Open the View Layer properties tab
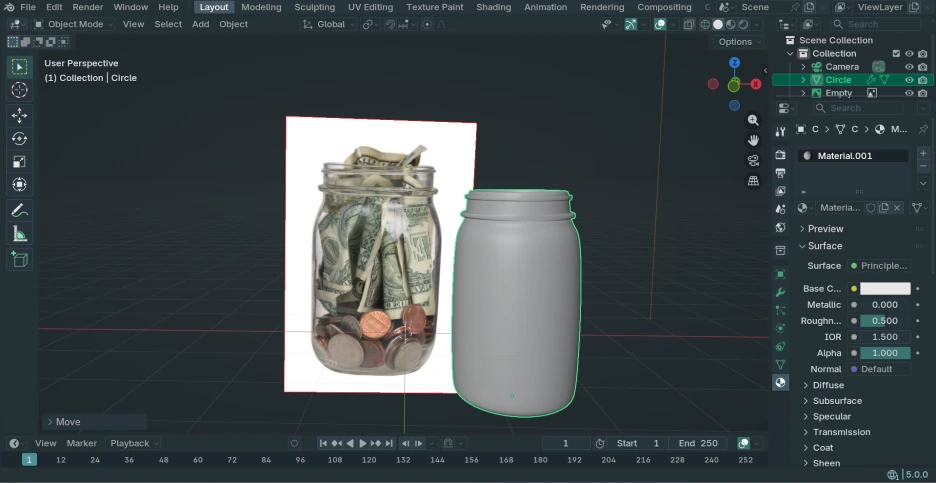 (x=780, y=191)
